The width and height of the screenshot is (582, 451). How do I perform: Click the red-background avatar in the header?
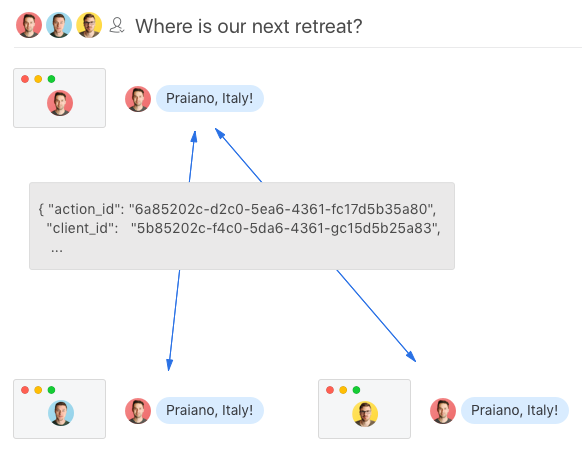tap(29, 25)
